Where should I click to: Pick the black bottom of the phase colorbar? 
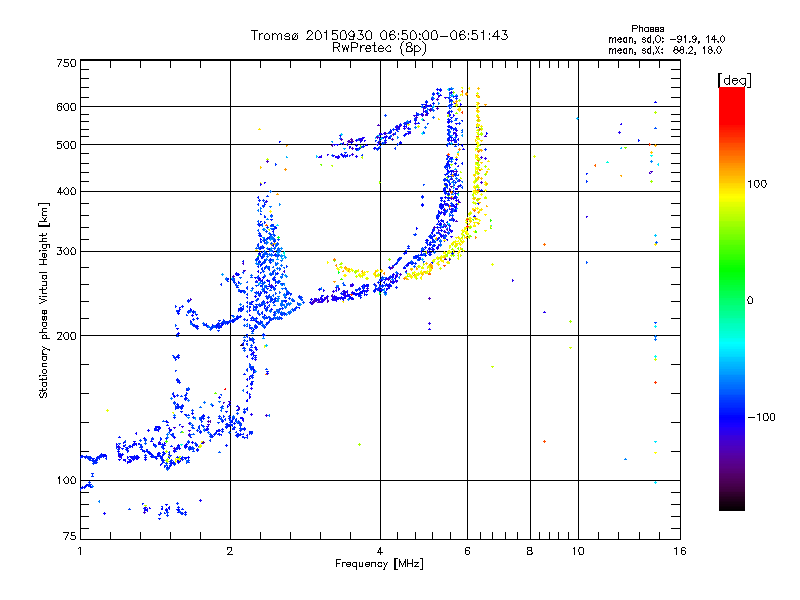[x=732, y=503]
